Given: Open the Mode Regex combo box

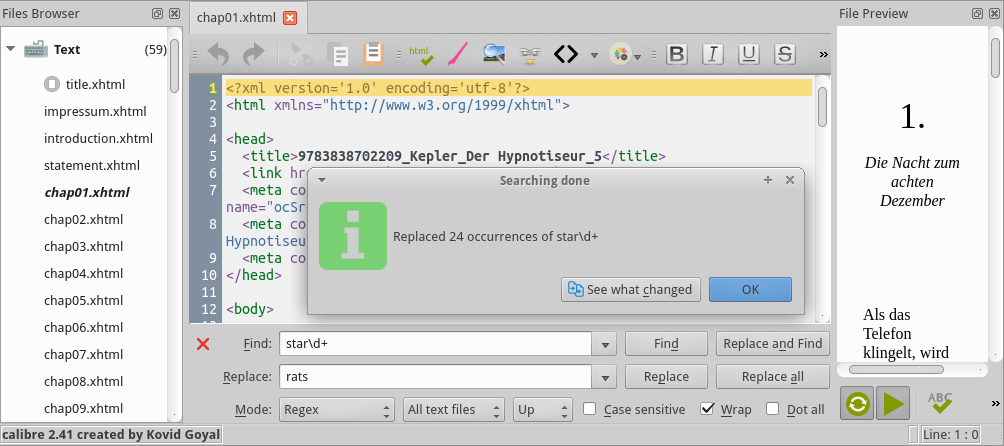Looking at the screenshot, I should (337, 410).
